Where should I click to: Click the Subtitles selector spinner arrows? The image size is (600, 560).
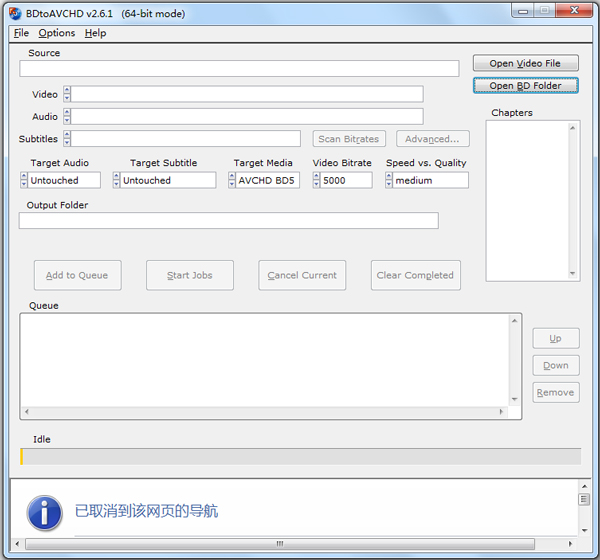tap(67, 139)
